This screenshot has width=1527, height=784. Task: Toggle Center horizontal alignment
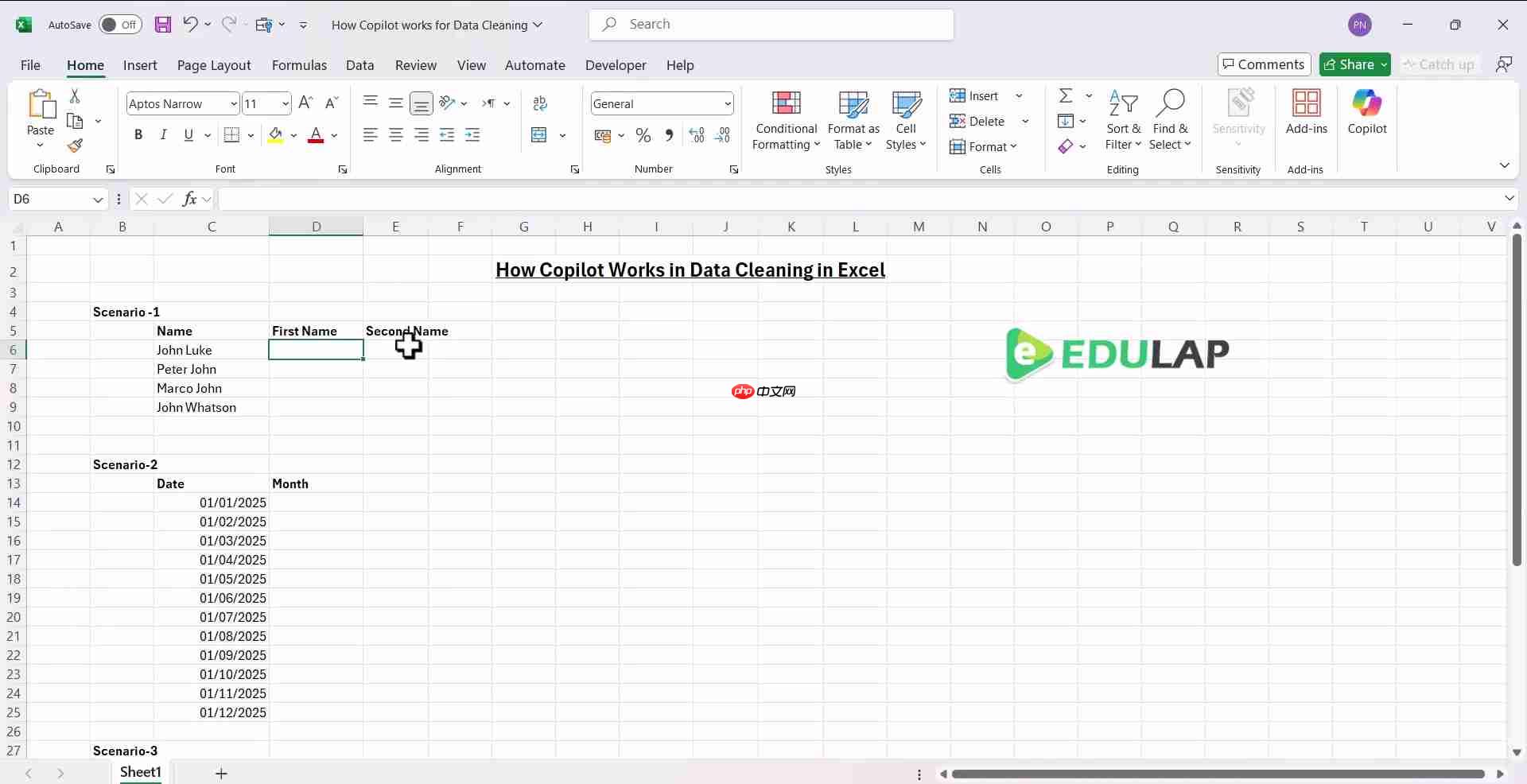coord(396,135)
